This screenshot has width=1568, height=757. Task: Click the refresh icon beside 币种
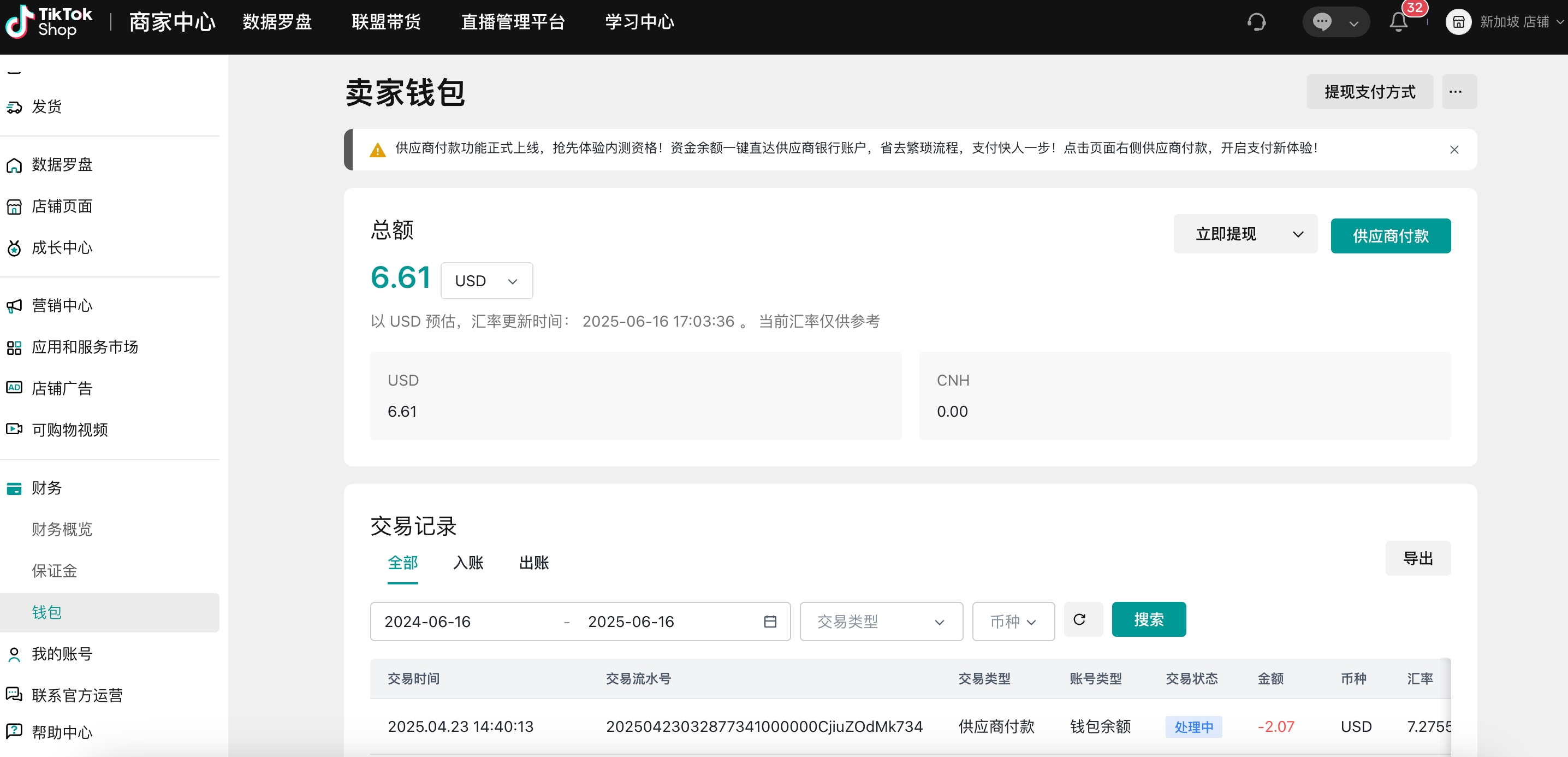point(1080,619)
